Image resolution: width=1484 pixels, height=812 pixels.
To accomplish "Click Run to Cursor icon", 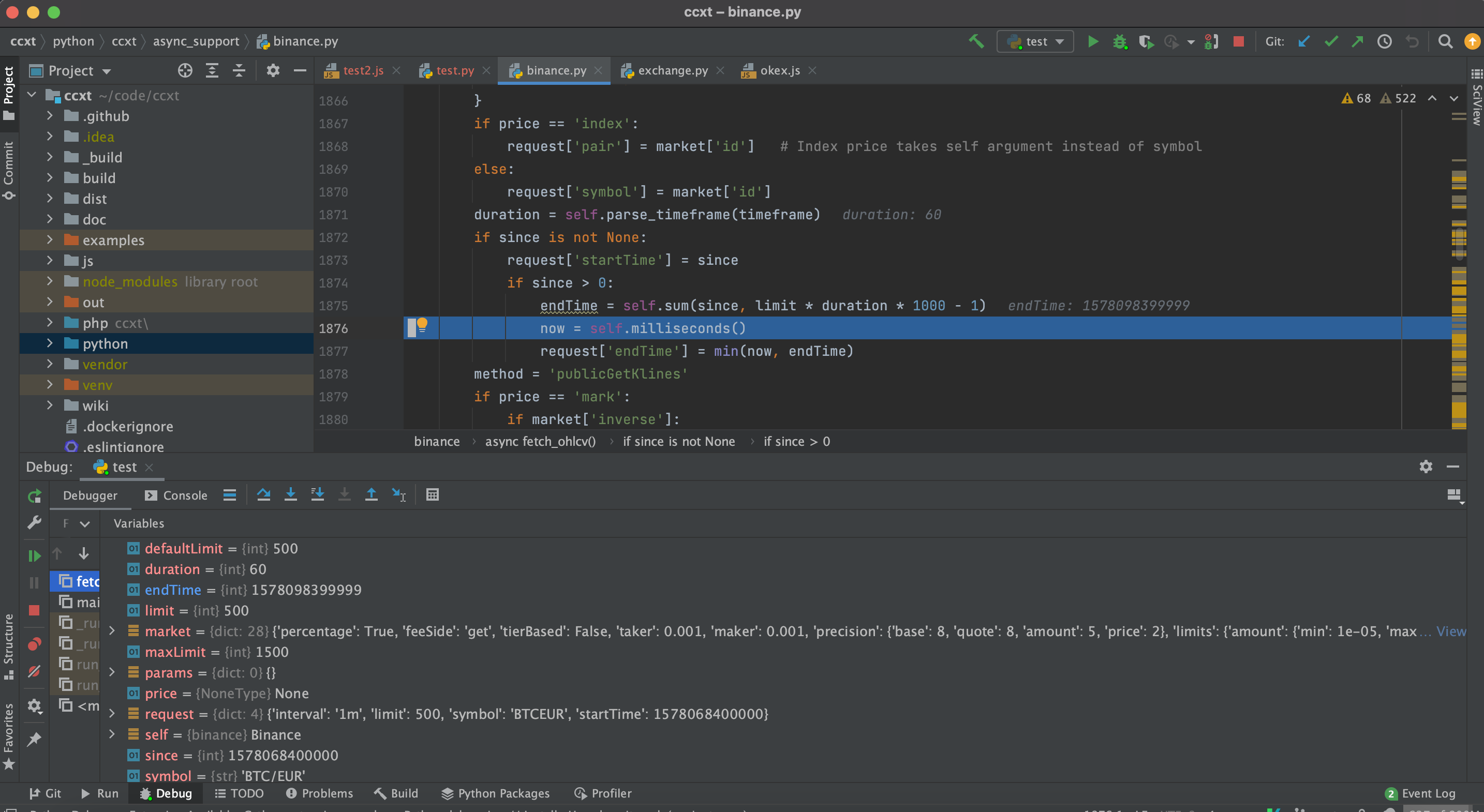I will tap(398, 494).
